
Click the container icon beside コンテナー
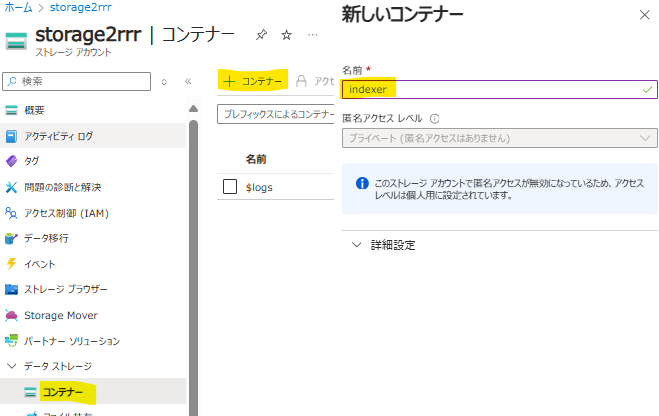[x=30, y=392]
